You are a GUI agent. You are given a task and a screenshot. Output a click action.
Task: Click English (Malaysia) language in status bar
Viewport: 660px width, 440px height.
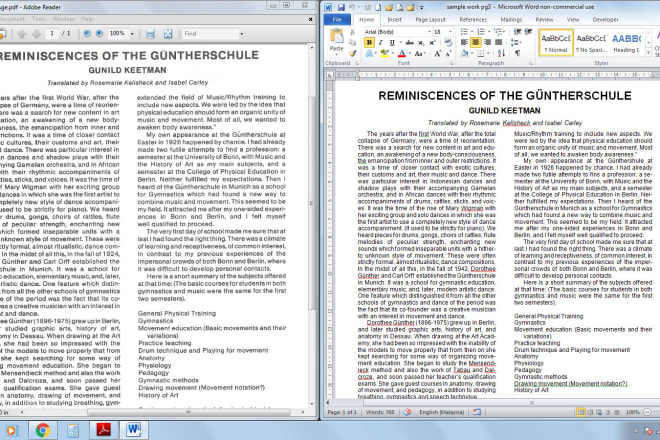[x=442, y=412]
